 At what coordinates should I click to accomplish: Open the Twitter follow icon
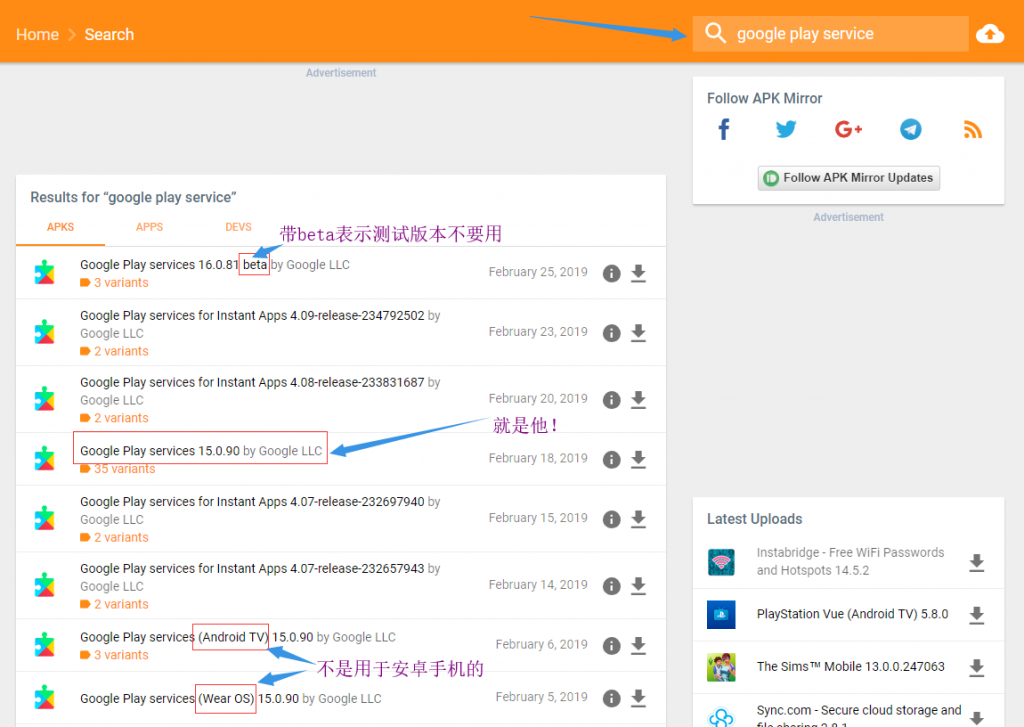point(786,129)
